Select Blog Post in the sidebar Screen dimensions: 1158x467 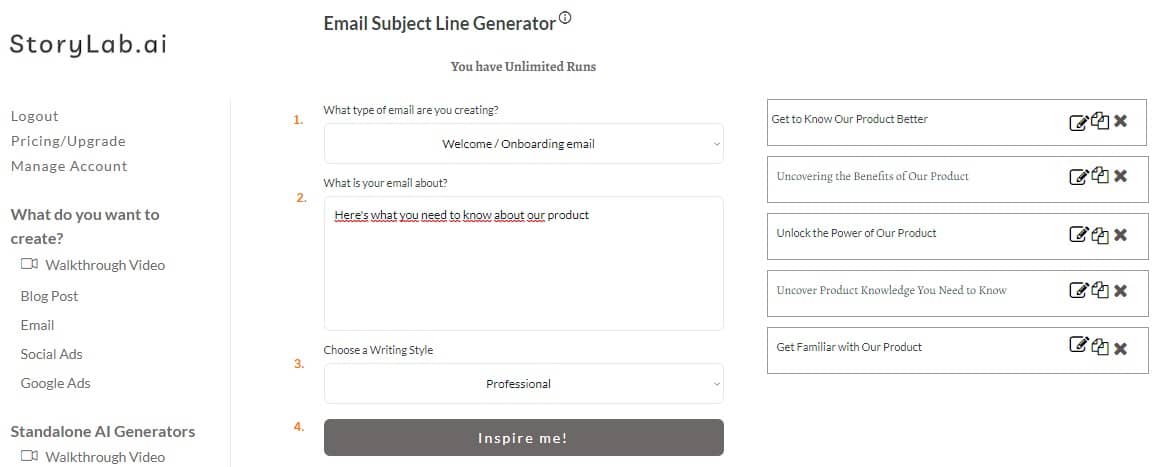[49, 296]
